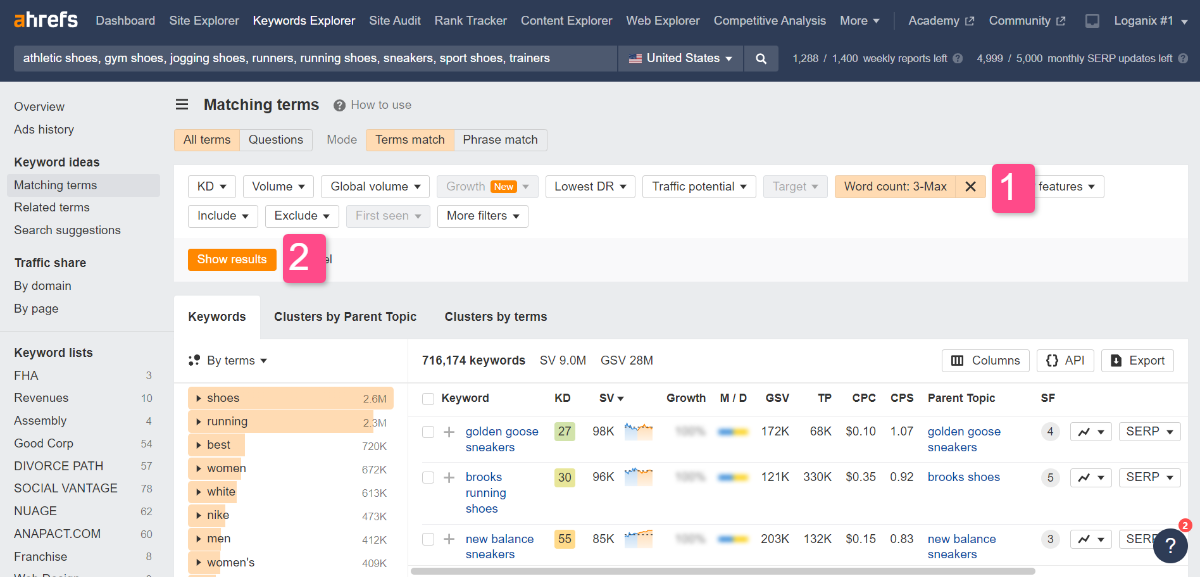1200x577 pixels.
Task: Open brooks shoes parent topic link
Action: click(x=964, y=477)
